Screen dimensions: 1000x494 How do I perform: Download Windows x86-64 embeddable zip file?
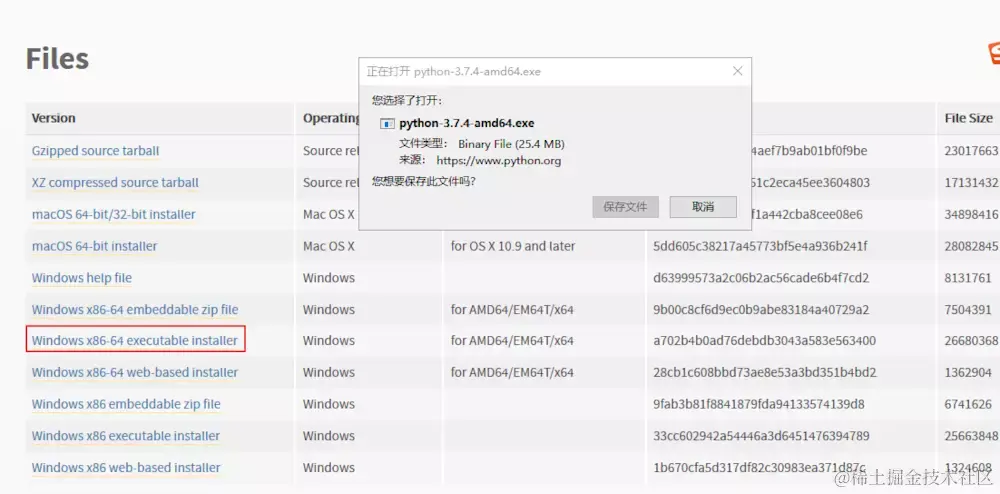135,310
